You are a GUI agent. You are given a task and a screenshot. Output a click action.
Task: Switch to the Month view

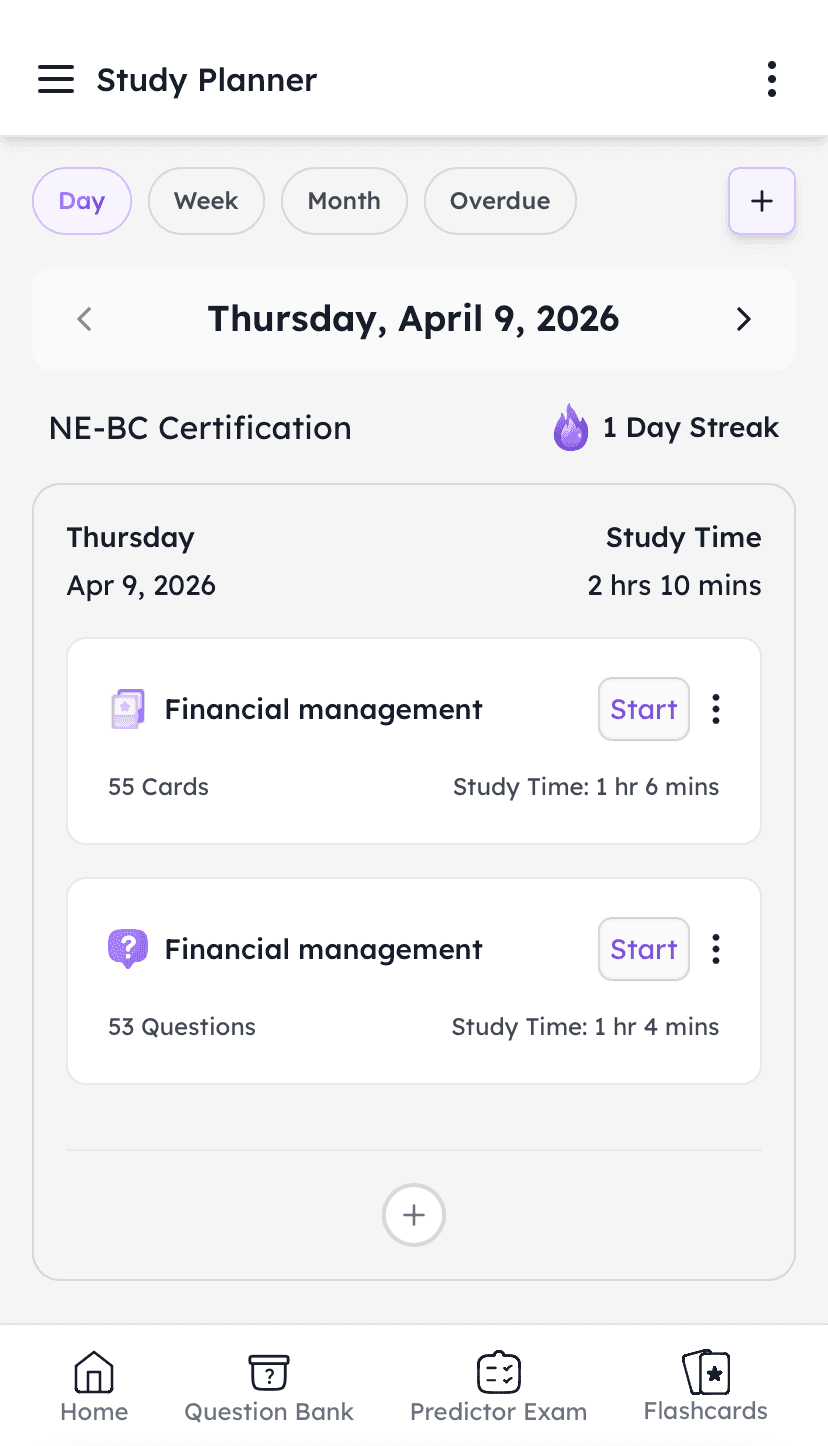coord(344,201)
